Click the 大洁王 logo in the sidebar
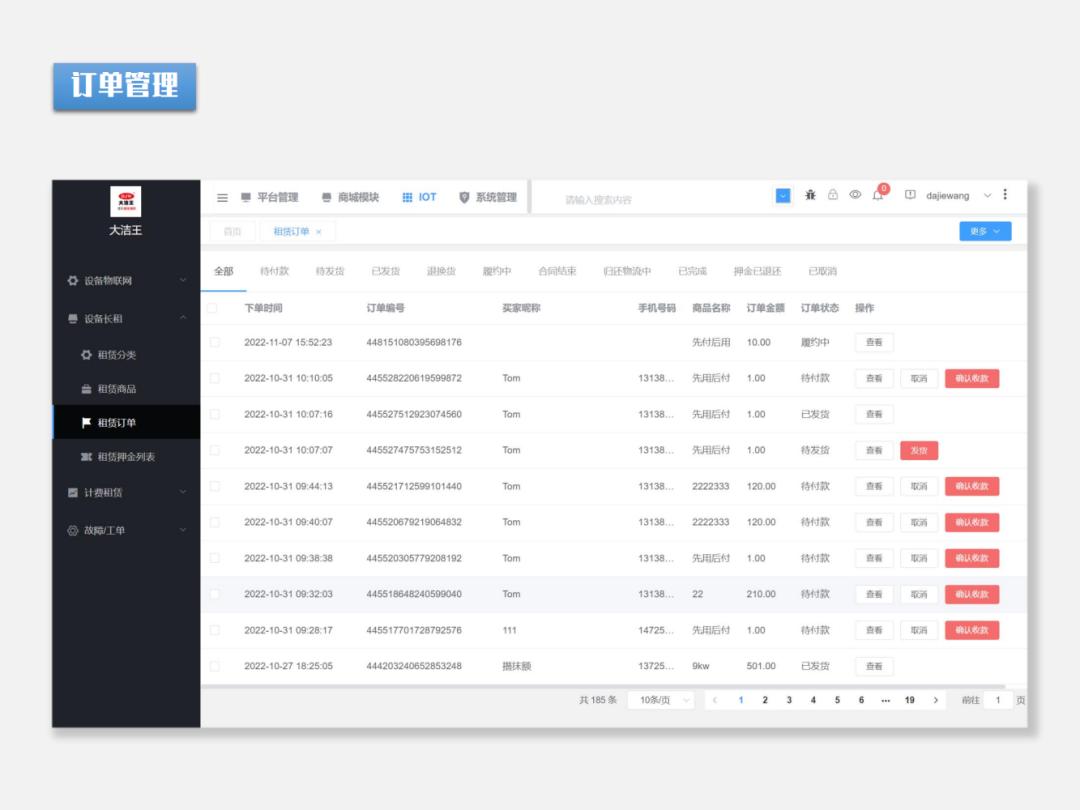Screen dimensions: 1080x810 127,202
